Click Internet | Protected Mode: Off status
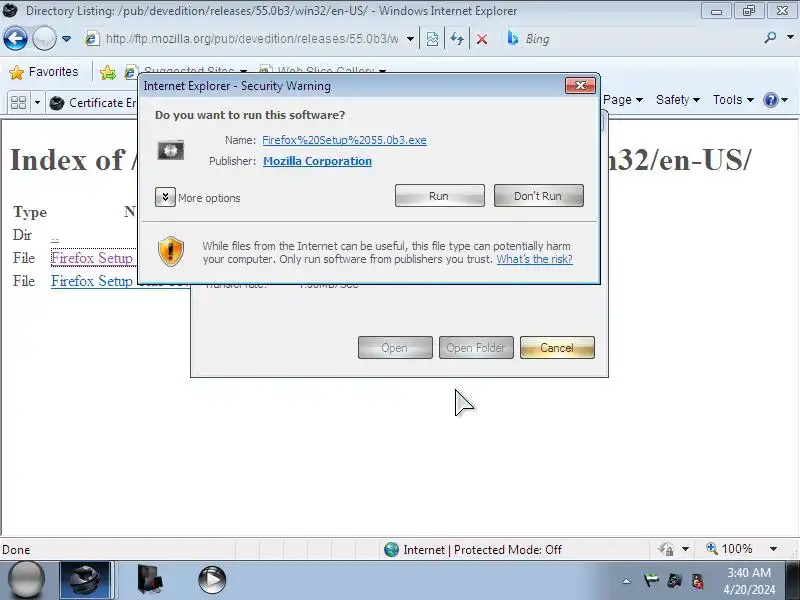Image resolution: width=800 pixels, height=600 pixels. [x=482, y=549]
